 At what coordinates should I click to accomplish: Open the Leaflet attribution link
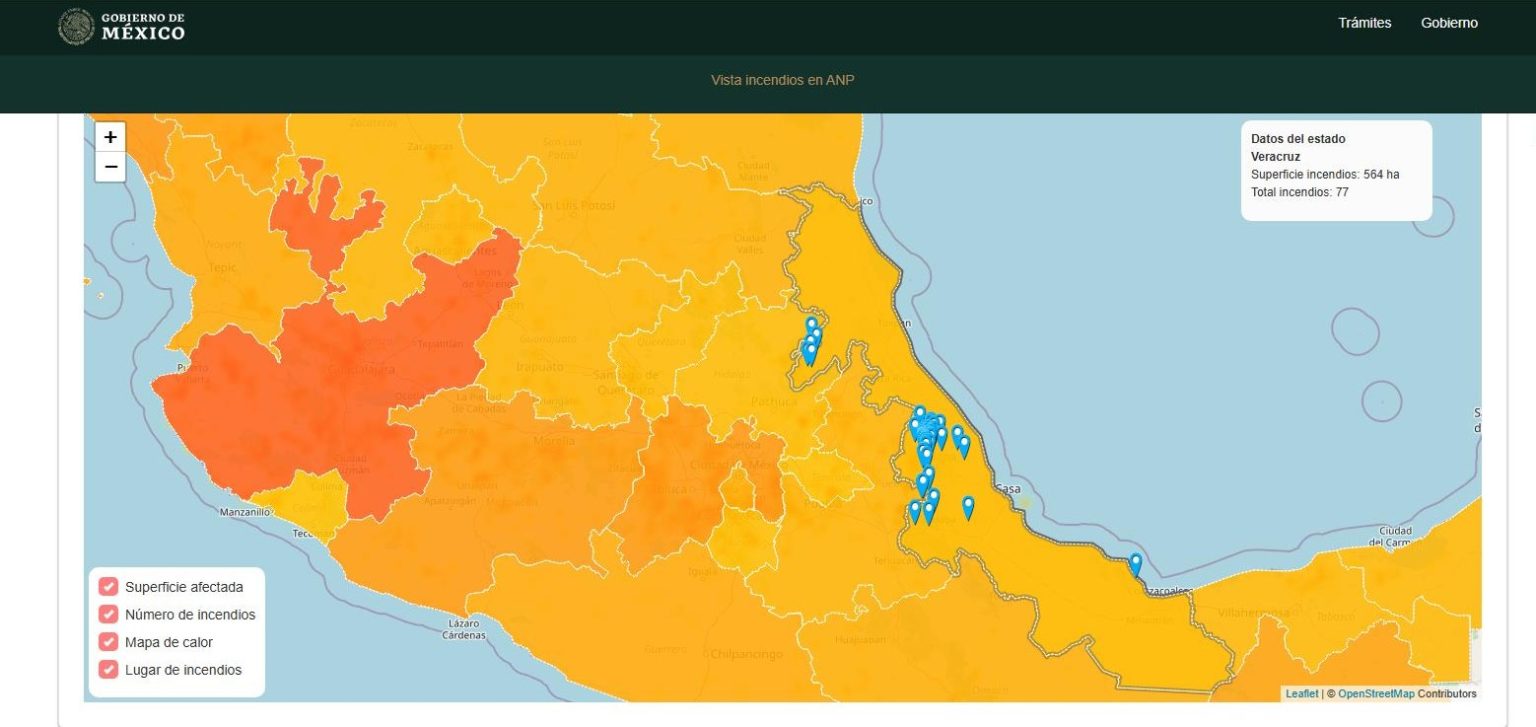(x=1301, y=694)
